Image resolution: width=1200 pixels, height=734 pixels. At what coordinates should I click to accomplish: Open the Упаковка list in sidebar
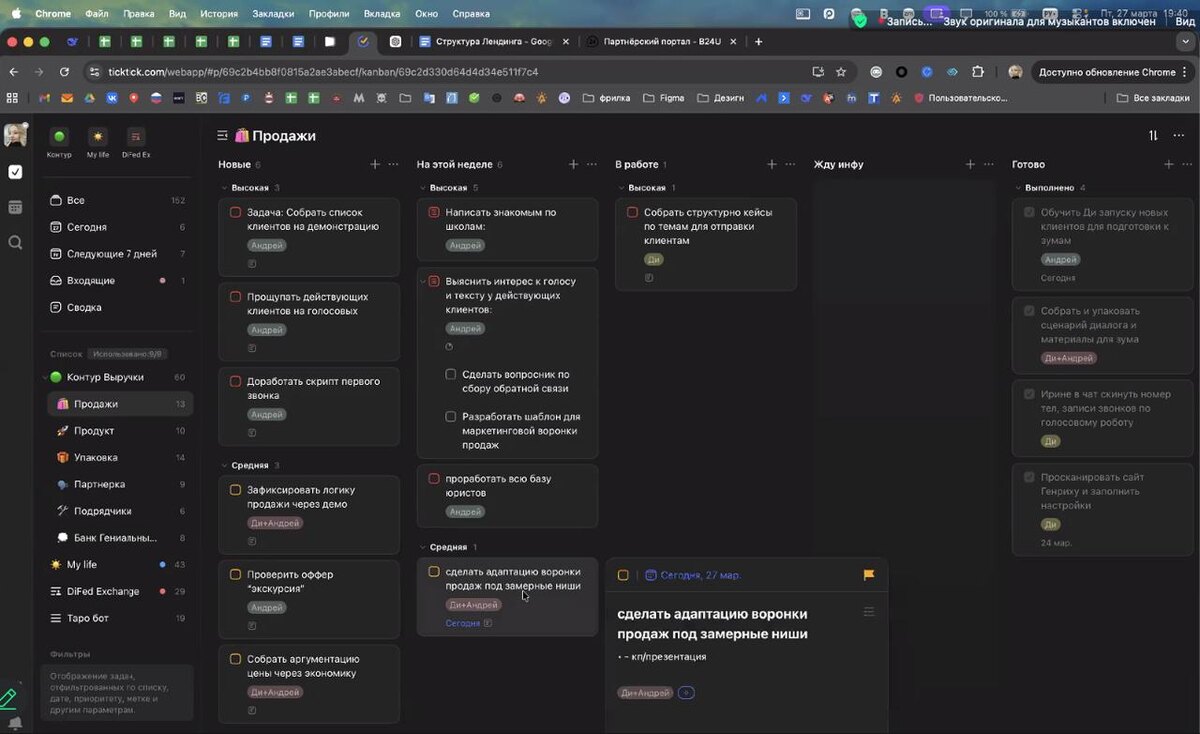tap(118, 457)
